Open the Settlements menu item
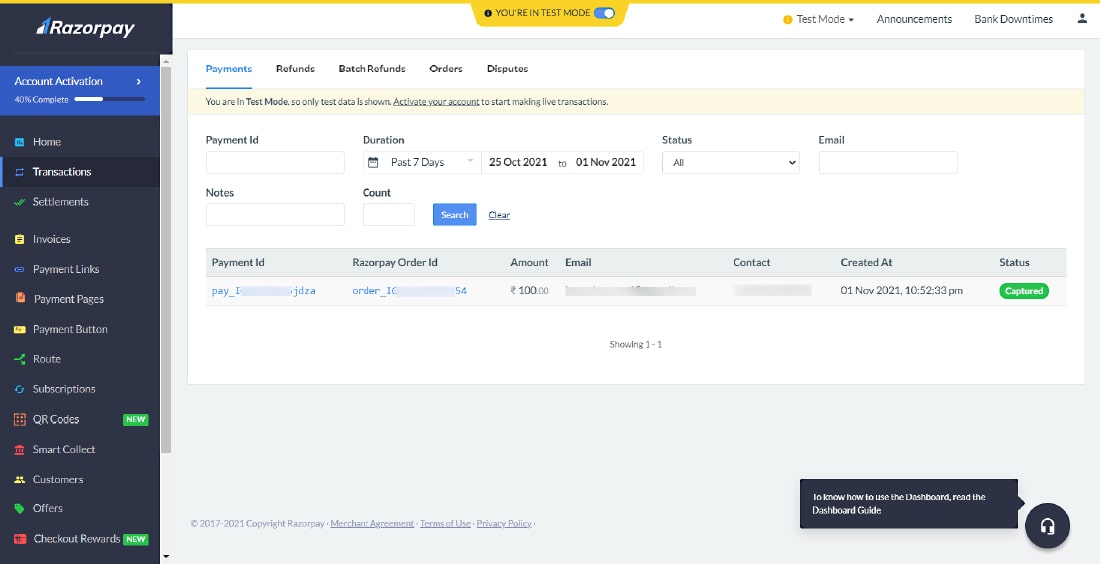Image resolution: width=1100 pixels, height=564 pixels. 80,202
